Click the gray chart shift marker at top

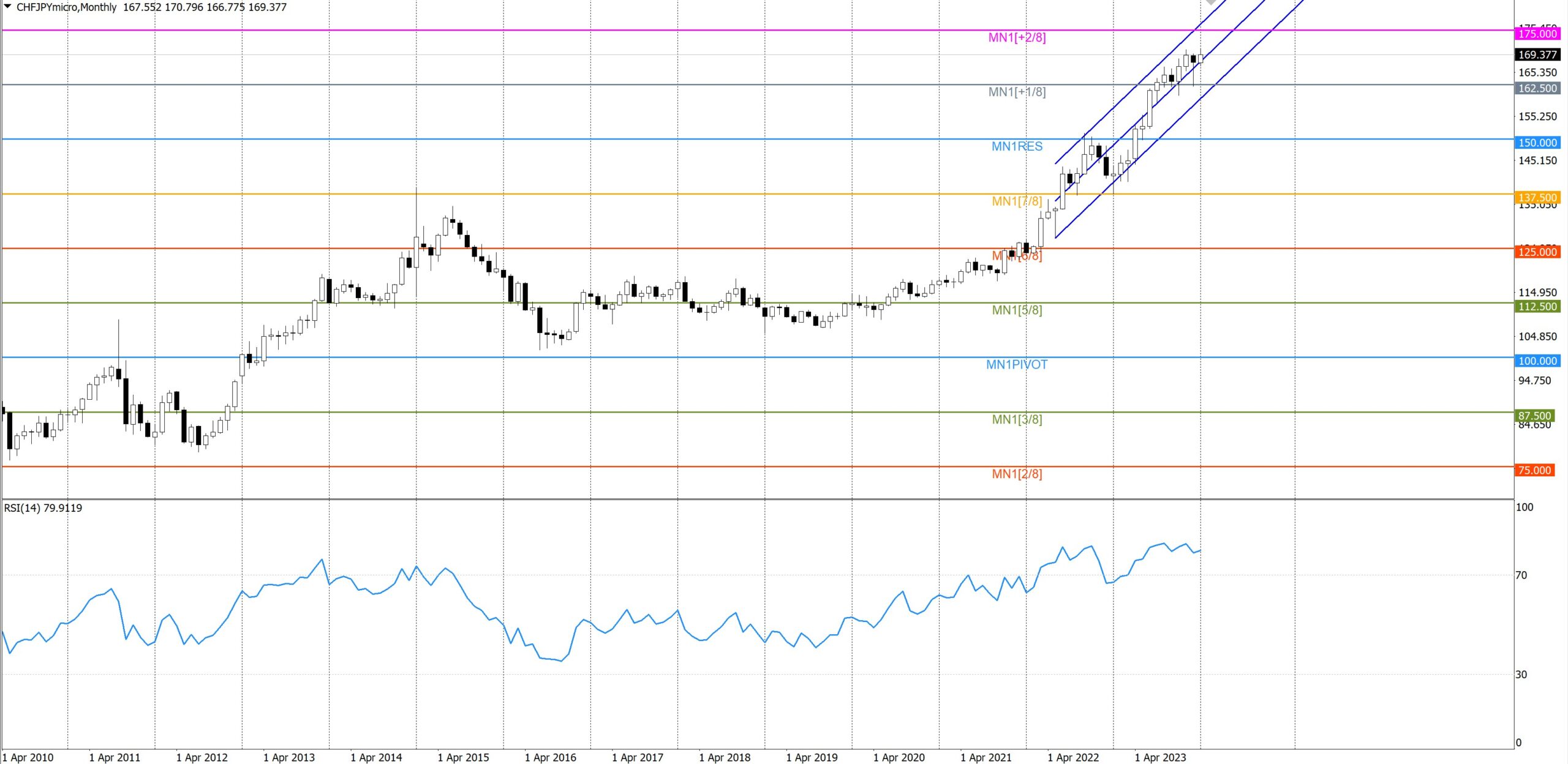tap(1211, 2)
